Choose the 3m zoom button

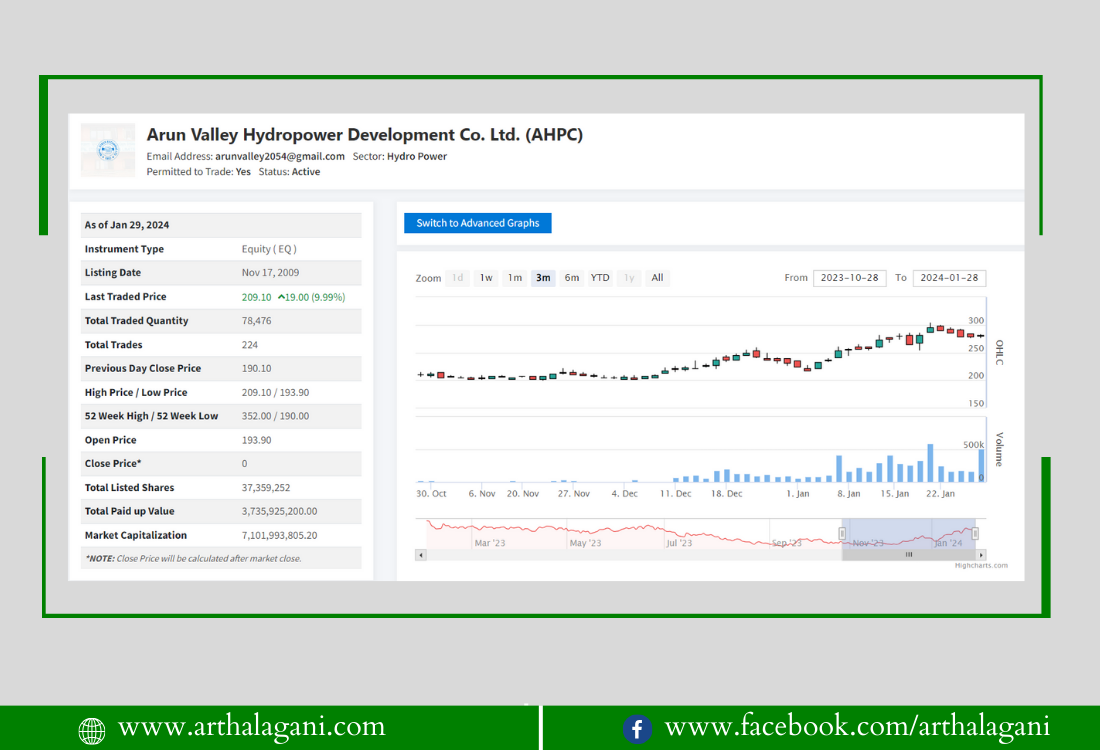(x=543, y=278)
